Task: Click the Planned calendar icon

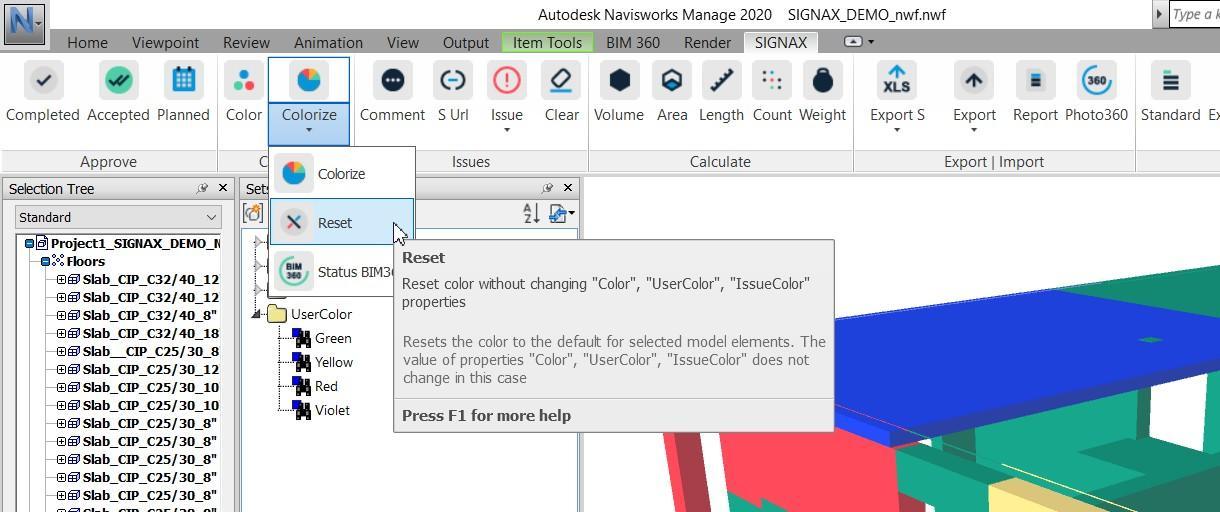Action: click(183, 80)
